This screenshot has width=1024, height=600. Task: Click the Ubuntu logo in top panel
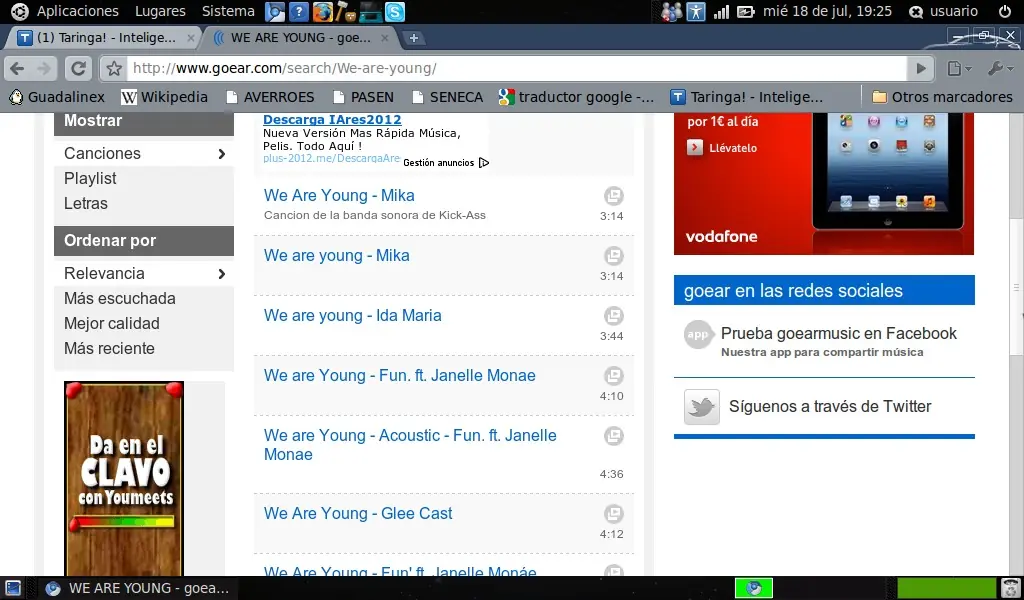coord(20,11)
